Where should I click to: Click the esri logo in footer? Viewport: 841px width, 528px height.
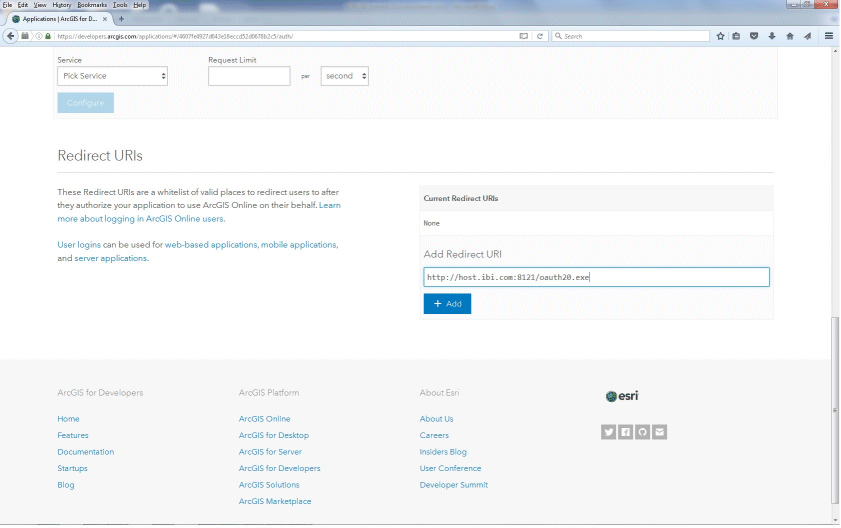pyautogui.click(x=622, y=396)
